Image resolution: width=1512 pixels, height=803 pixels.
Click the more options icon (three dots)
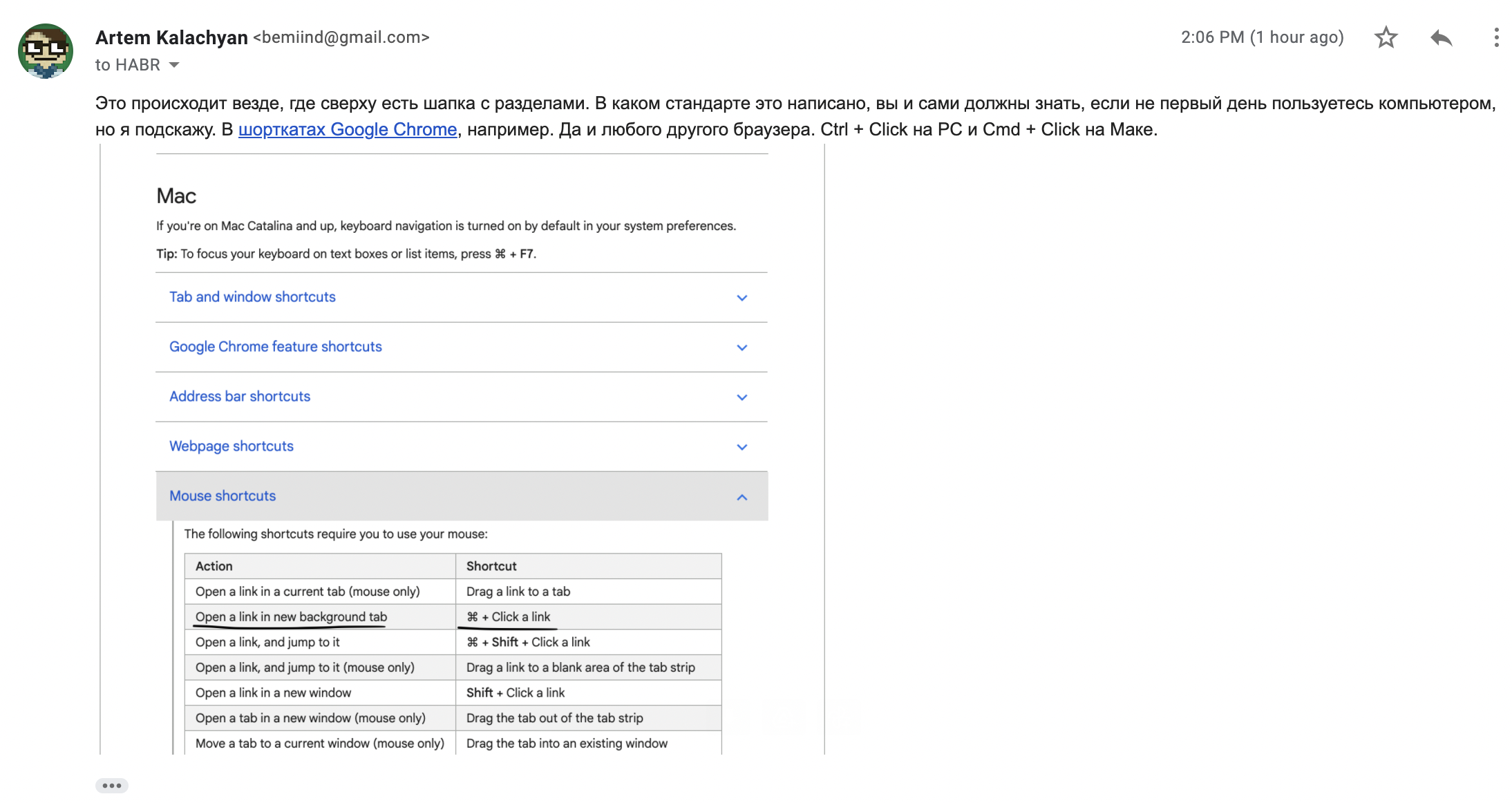[1492, 37]
